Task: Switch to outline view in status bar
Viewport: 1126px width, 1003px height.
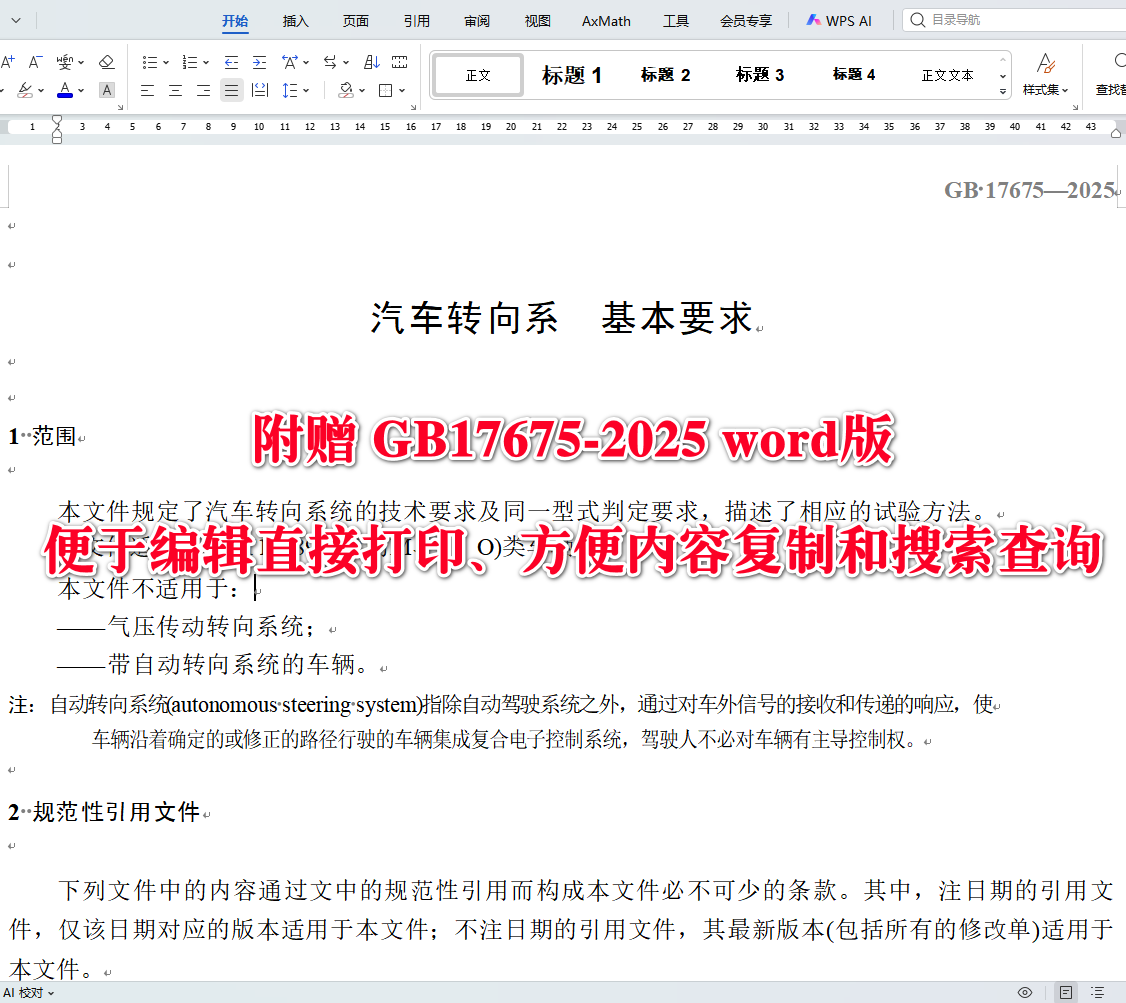Action: point(1099,993)
